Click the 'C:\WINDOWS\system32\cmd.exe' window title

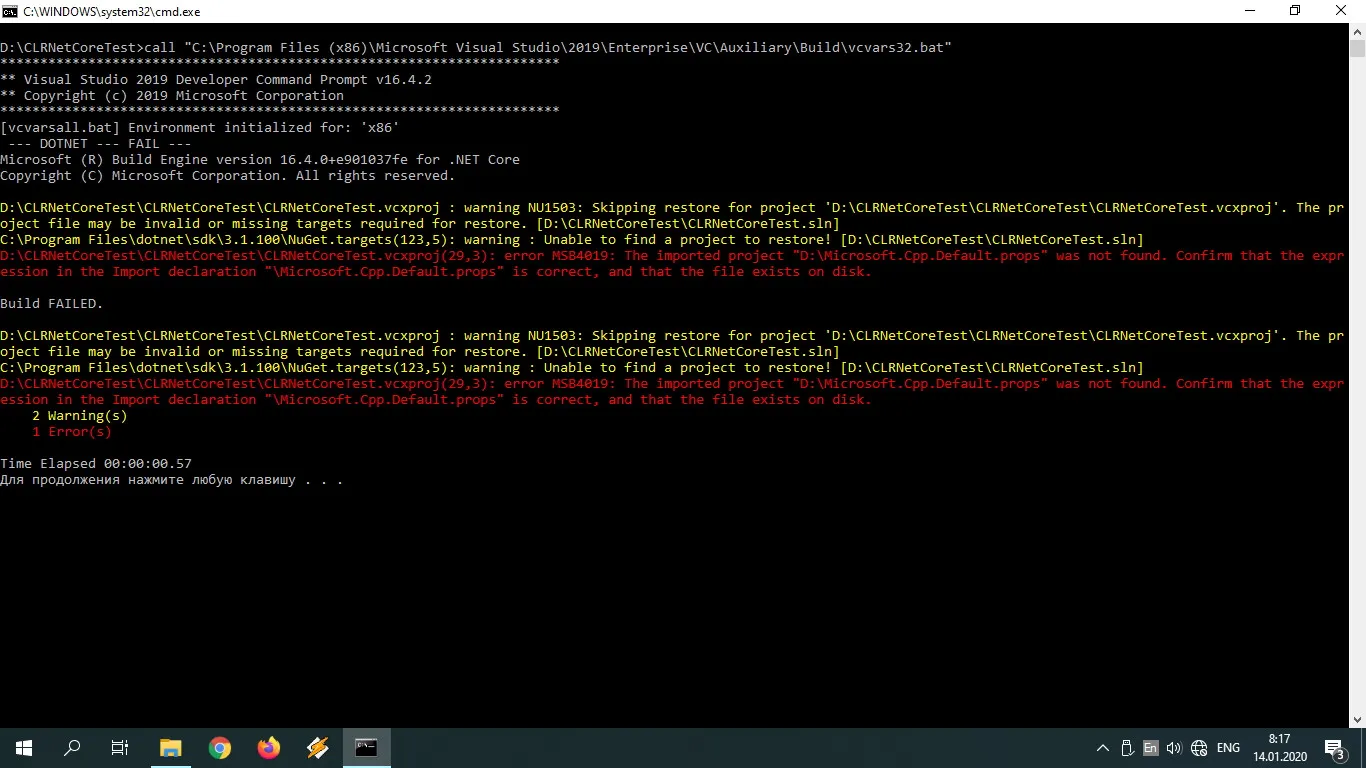pos(111,11)
